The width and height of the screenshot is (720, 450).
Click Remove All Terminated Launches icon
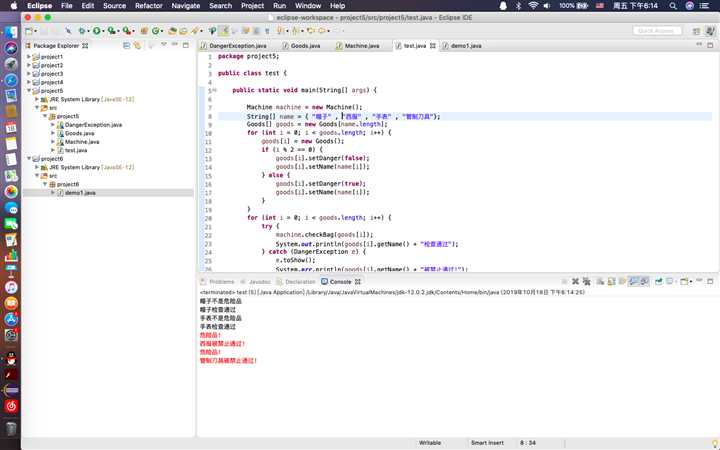pos(586,281)
